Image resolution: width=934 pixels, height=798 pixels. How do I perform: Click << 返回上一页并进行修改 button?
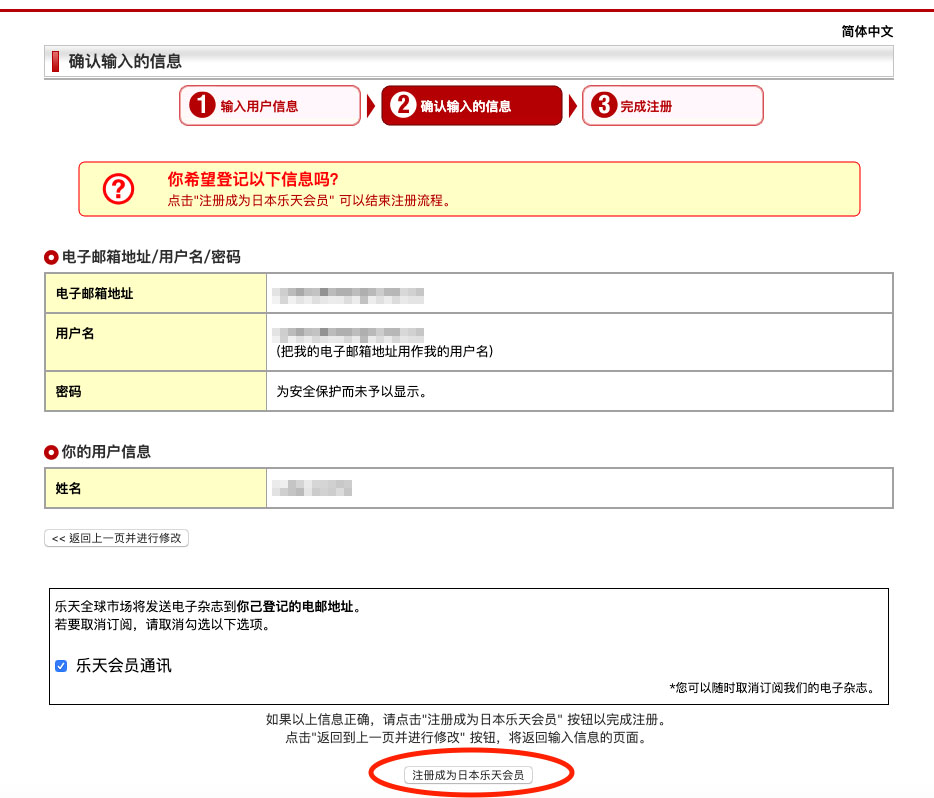[117, 538]
